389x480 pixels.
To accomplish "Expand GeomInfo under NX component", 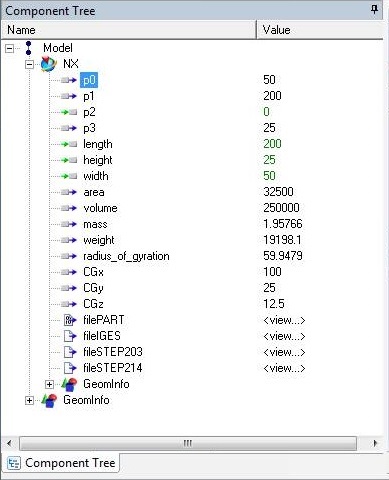I will [49, 384].
